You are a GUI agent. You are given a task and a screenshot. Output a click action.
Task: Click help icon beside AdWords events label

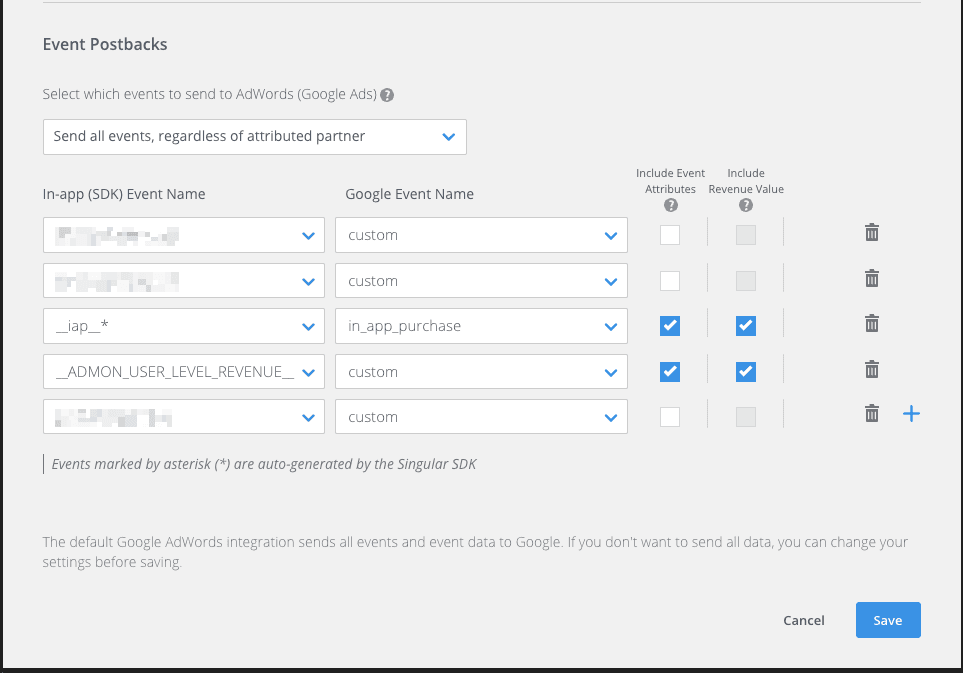387,95
